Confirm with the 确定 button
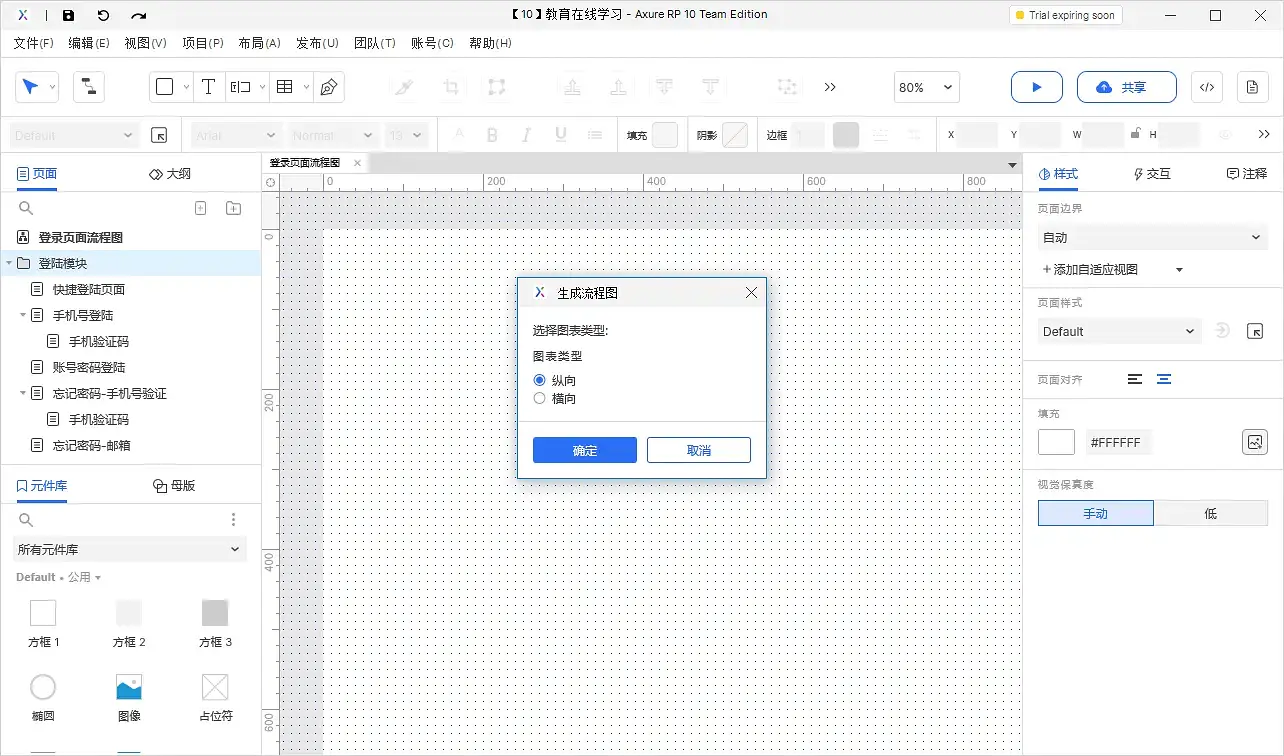The image size is (1284, 756). click(x=584, y=449)
